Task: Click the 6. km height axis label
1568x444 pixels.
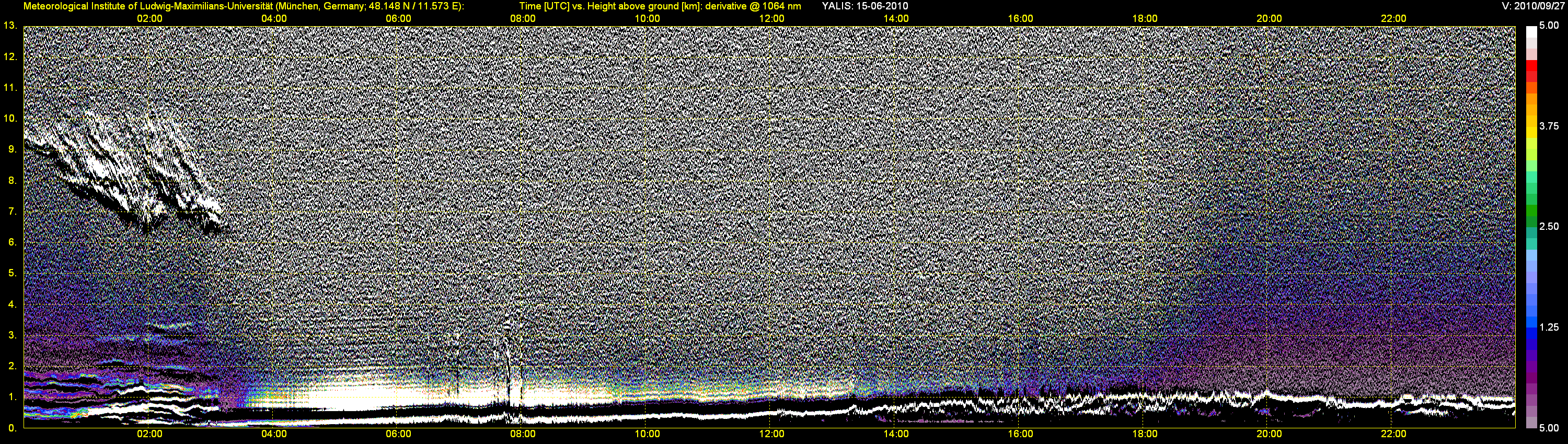Action: point(13,242)
